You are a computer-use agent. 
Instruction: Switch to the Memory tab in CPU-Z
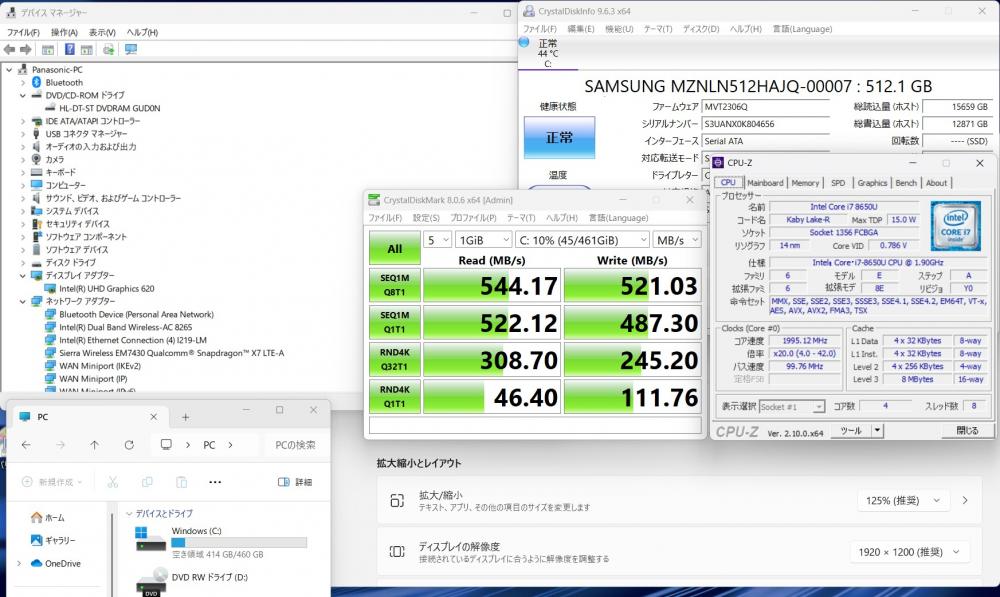tap(805, 183)
